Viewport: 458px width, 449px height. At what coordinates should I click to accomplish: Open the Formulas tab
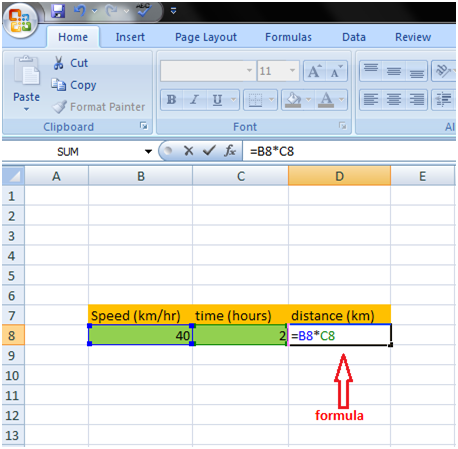coord(288,37)
